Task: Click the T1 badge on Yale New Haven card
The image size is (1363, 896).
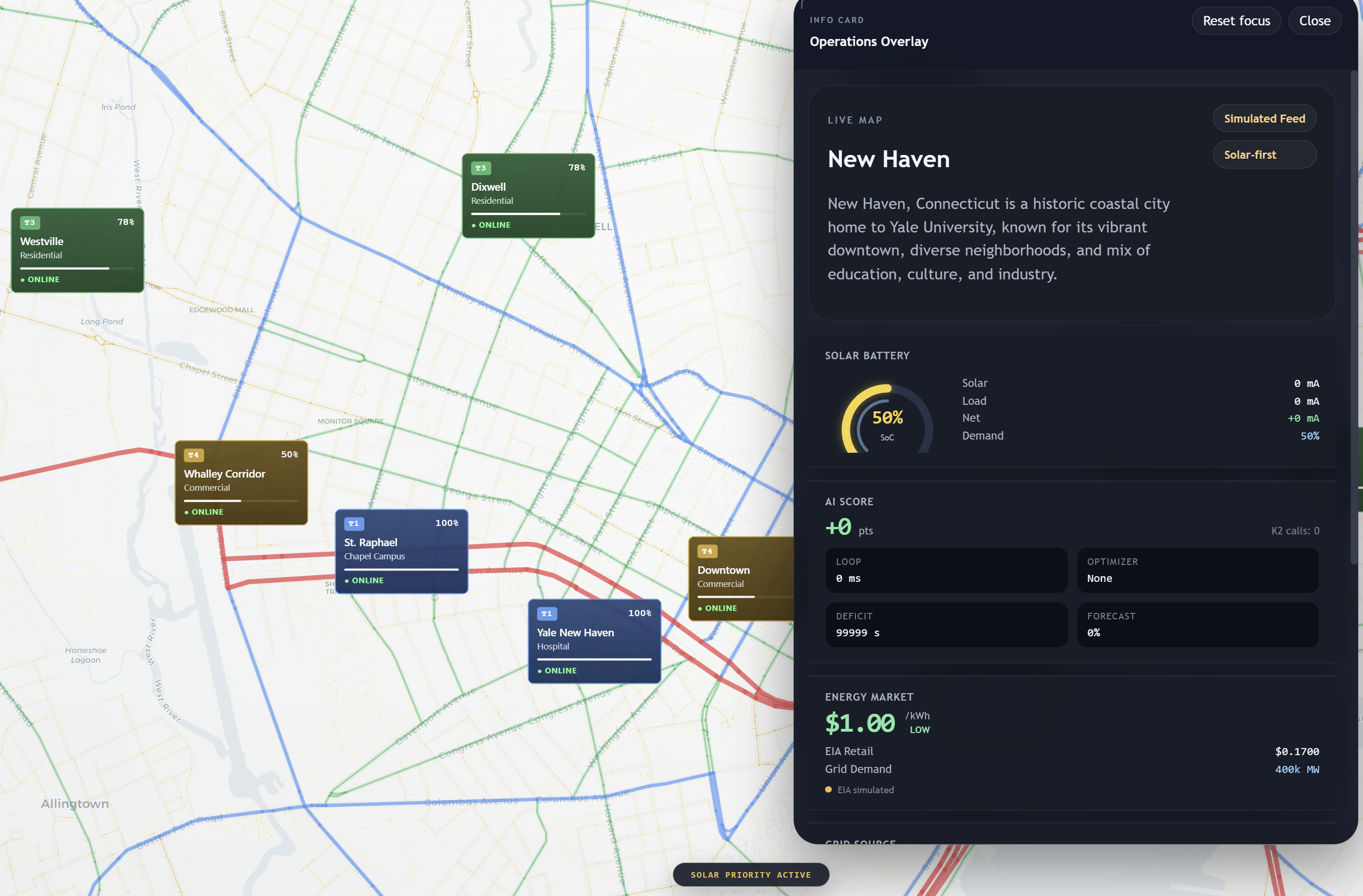Action: pos(546,614)
